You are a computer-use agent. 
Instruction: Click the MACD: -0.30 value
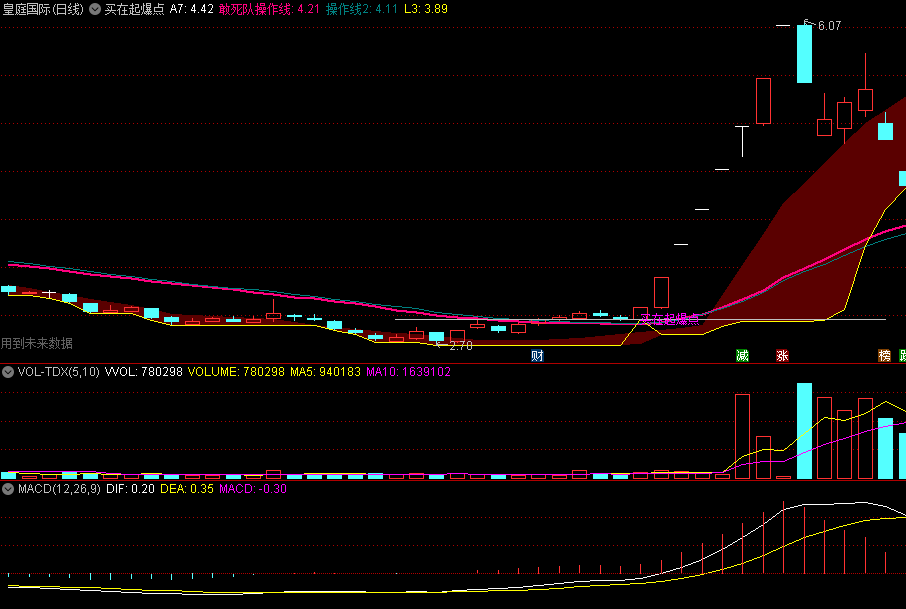[x=253, y=489]
